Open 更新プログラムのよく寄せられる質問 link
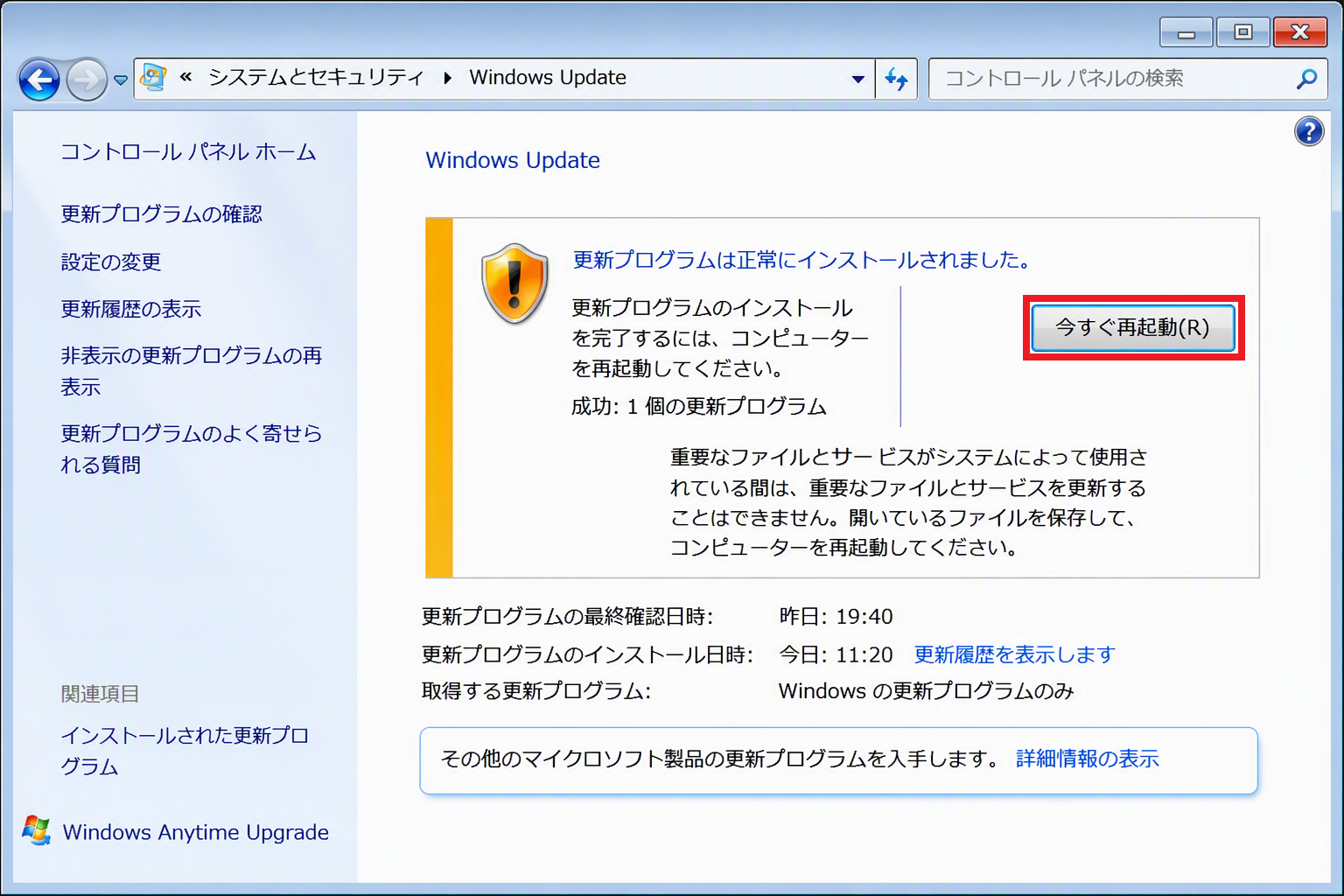The image size is (1344, 896). (192, 449)
